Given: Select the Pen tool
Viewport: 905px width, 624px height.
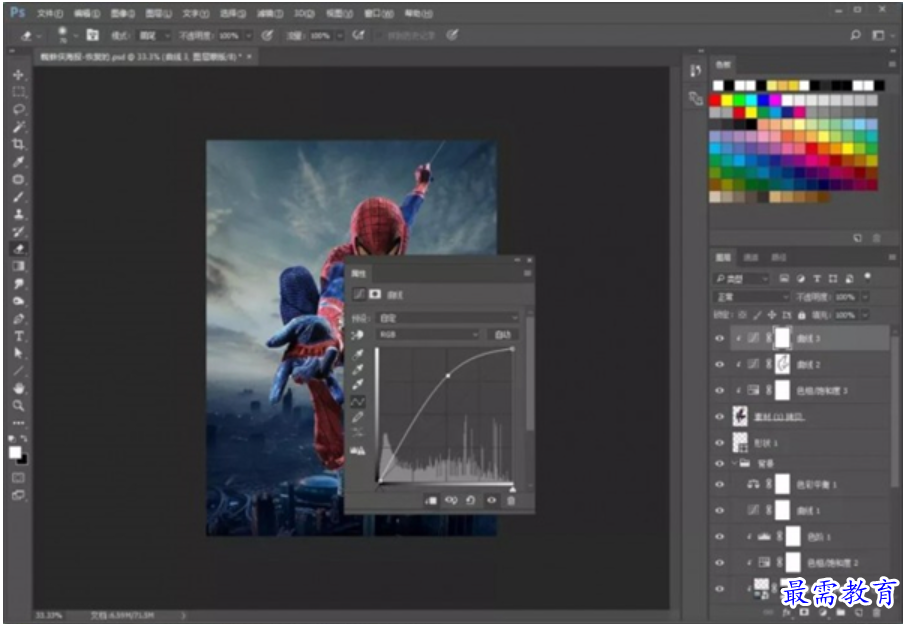Looking at the screenshot, I should pyautogui.click(x=18, y=319).
